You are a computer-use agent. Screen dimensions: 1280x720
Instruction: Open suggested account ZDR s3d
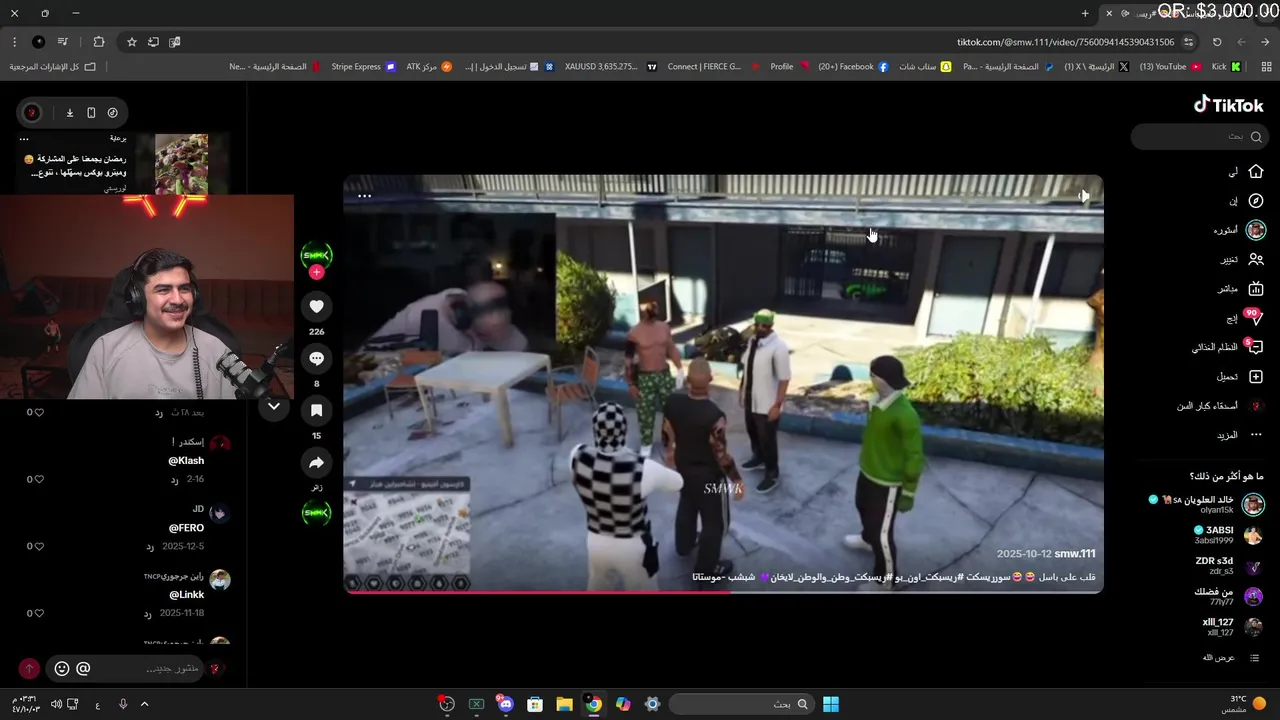pyautogui.click(x=1228, y=566)
